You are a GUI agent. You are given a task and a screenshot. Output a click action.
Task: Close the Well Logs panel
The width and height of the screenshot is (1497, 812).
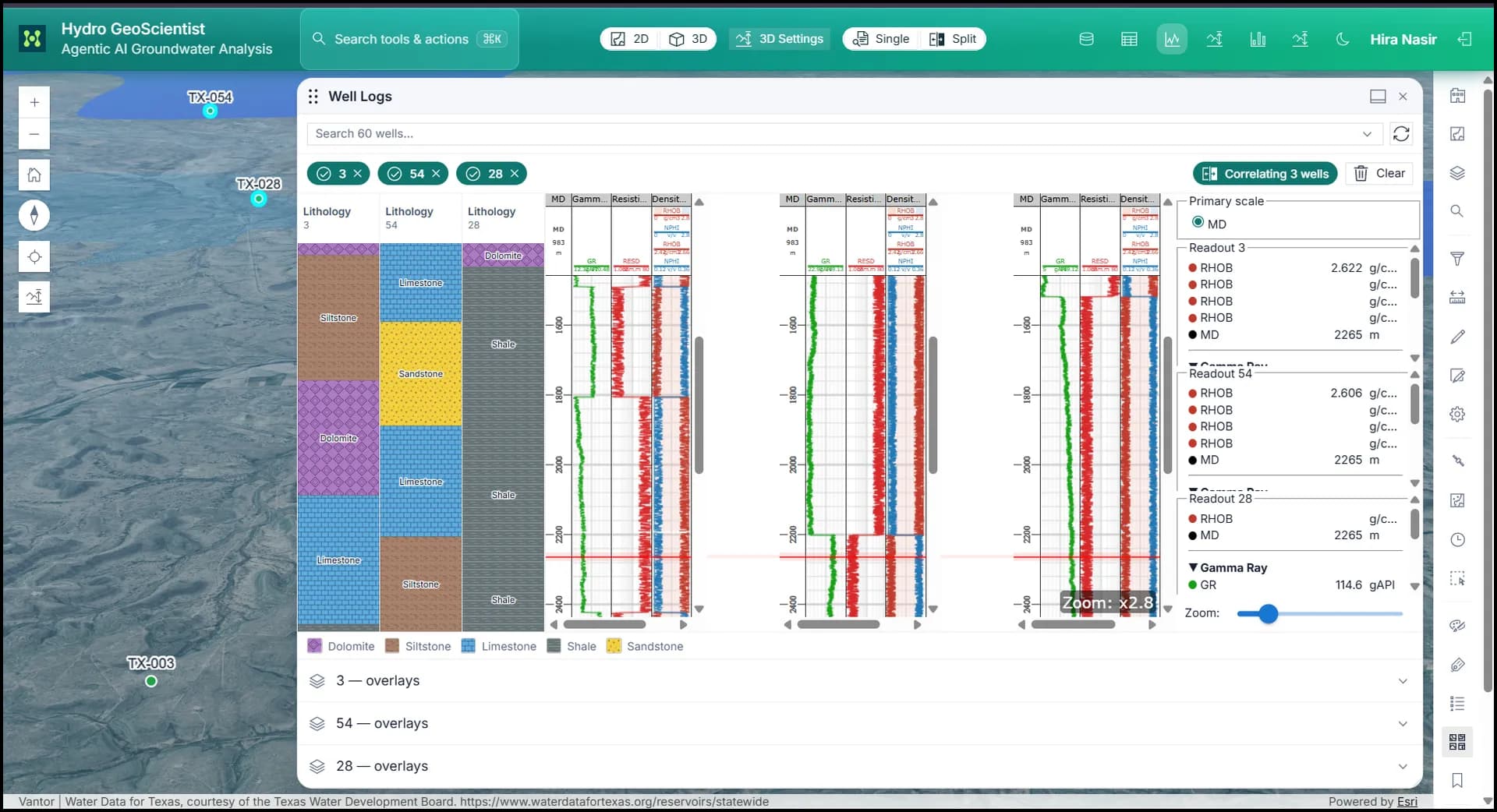tap(1403, 97)
